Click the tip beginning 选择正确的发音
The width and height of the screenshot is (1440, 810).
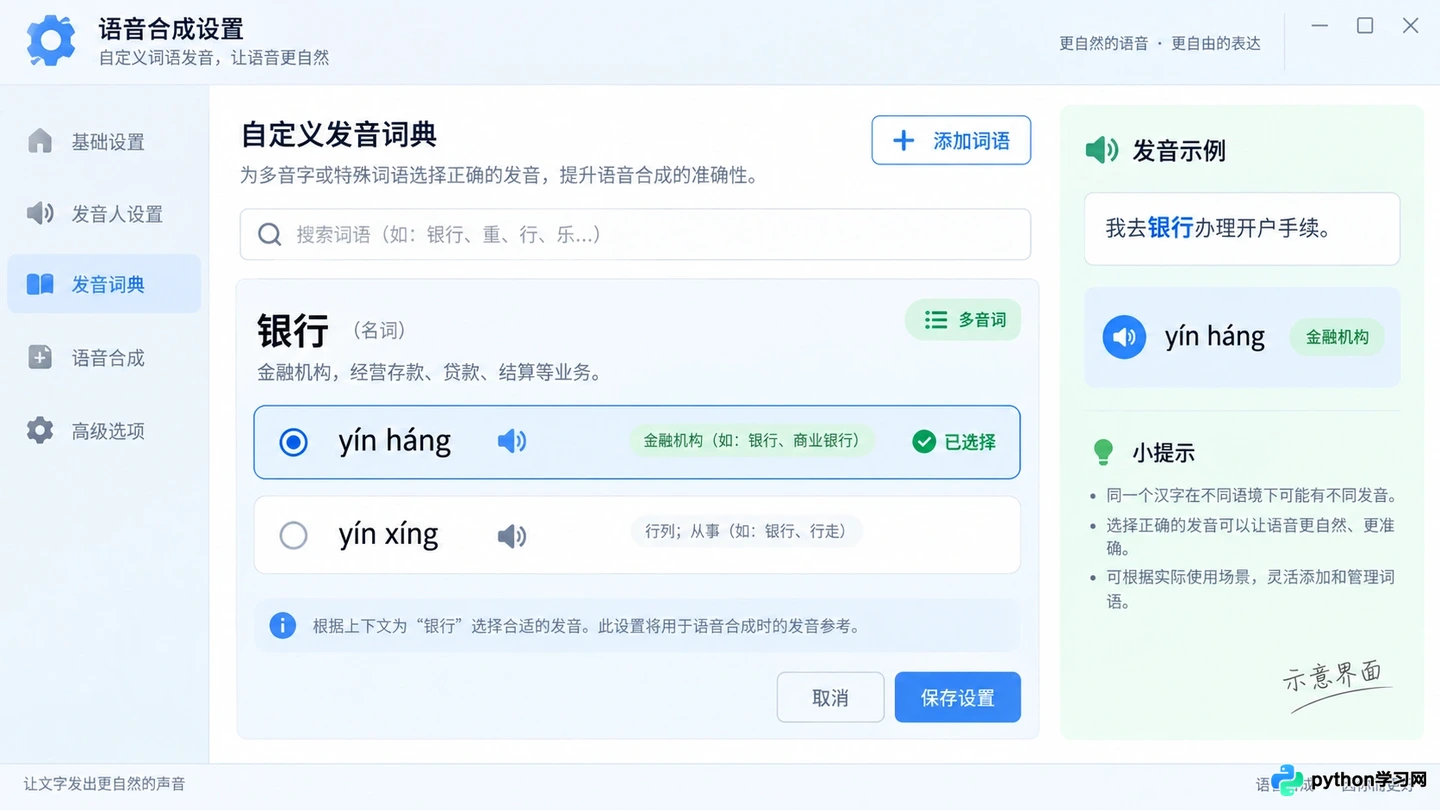1250,536
